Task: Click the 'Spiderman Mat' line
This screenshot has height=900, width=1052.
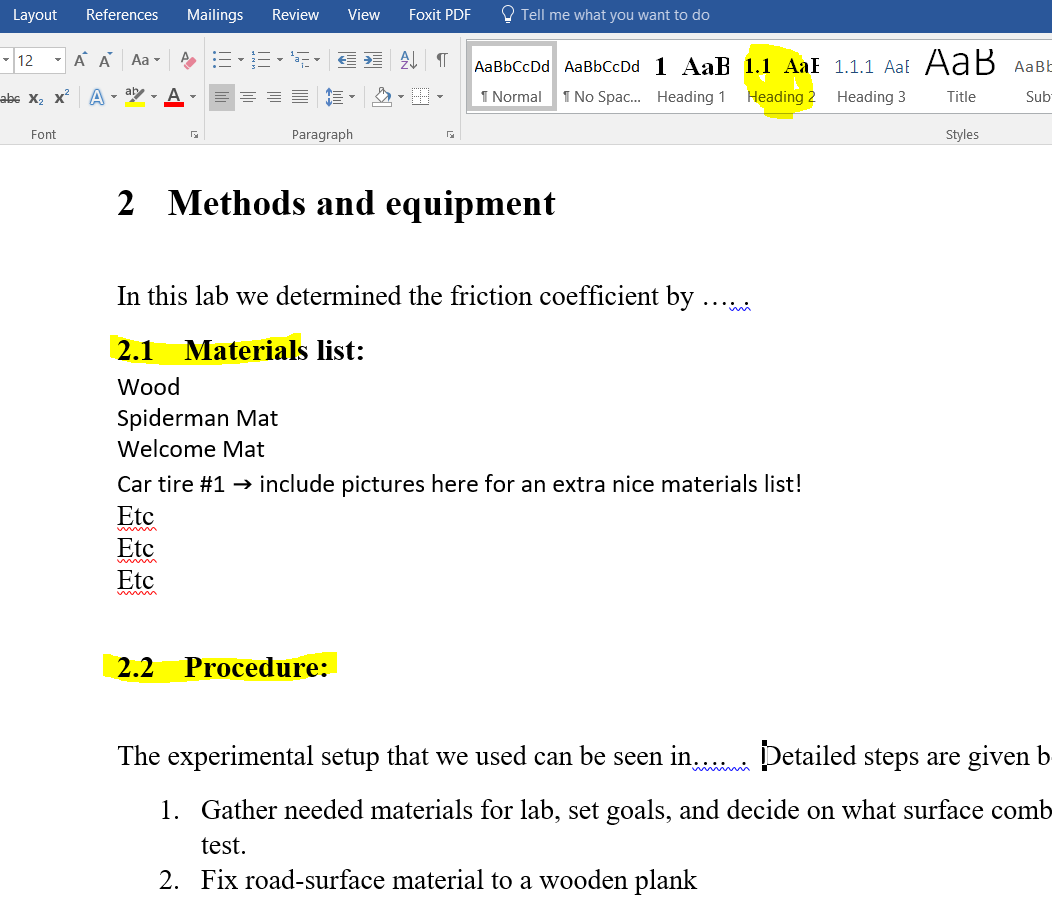Action: pos(197,418)
